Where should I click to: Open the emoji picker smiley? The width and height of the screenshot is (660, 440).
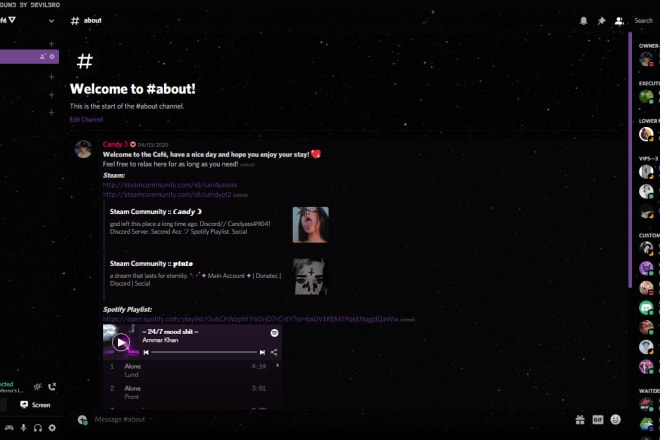615,419
